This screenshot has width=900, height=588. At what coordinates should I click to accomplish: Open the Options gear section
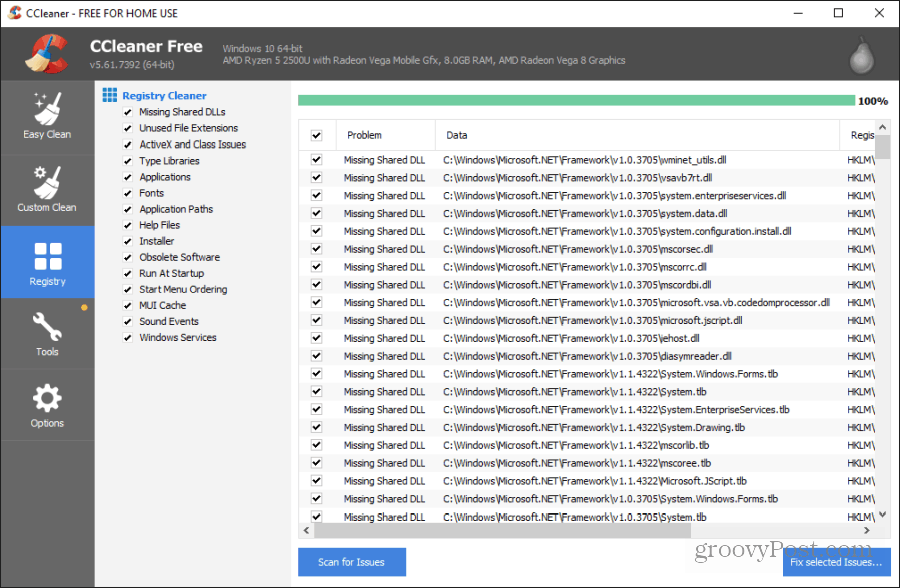(x=47, y=405)
